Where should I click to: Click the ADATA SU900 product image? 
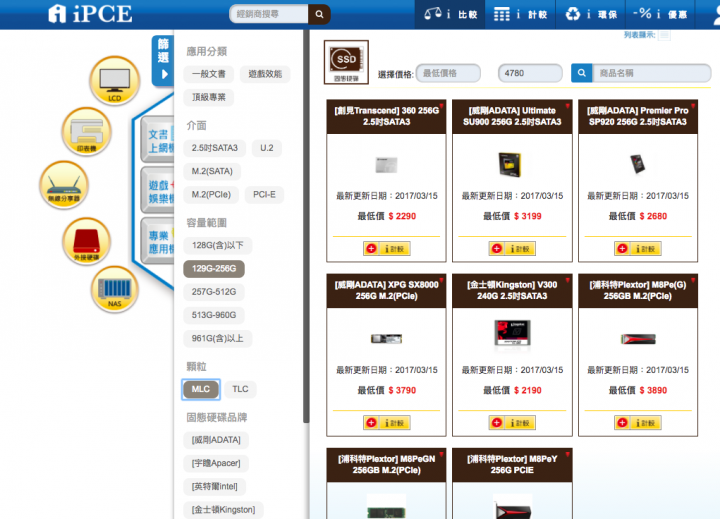pos(510,164)
